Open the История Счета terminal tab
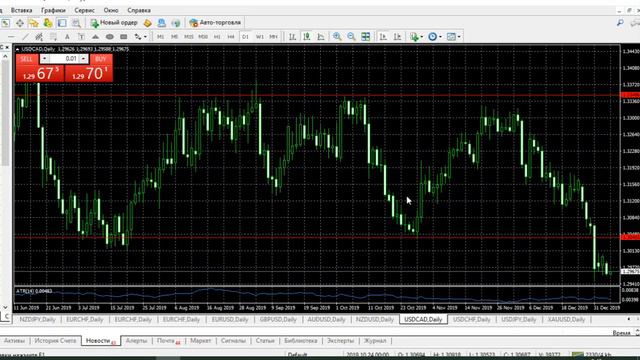Image resolution: width=640 pixels, height=360 pixels. (x=55, y=340)
